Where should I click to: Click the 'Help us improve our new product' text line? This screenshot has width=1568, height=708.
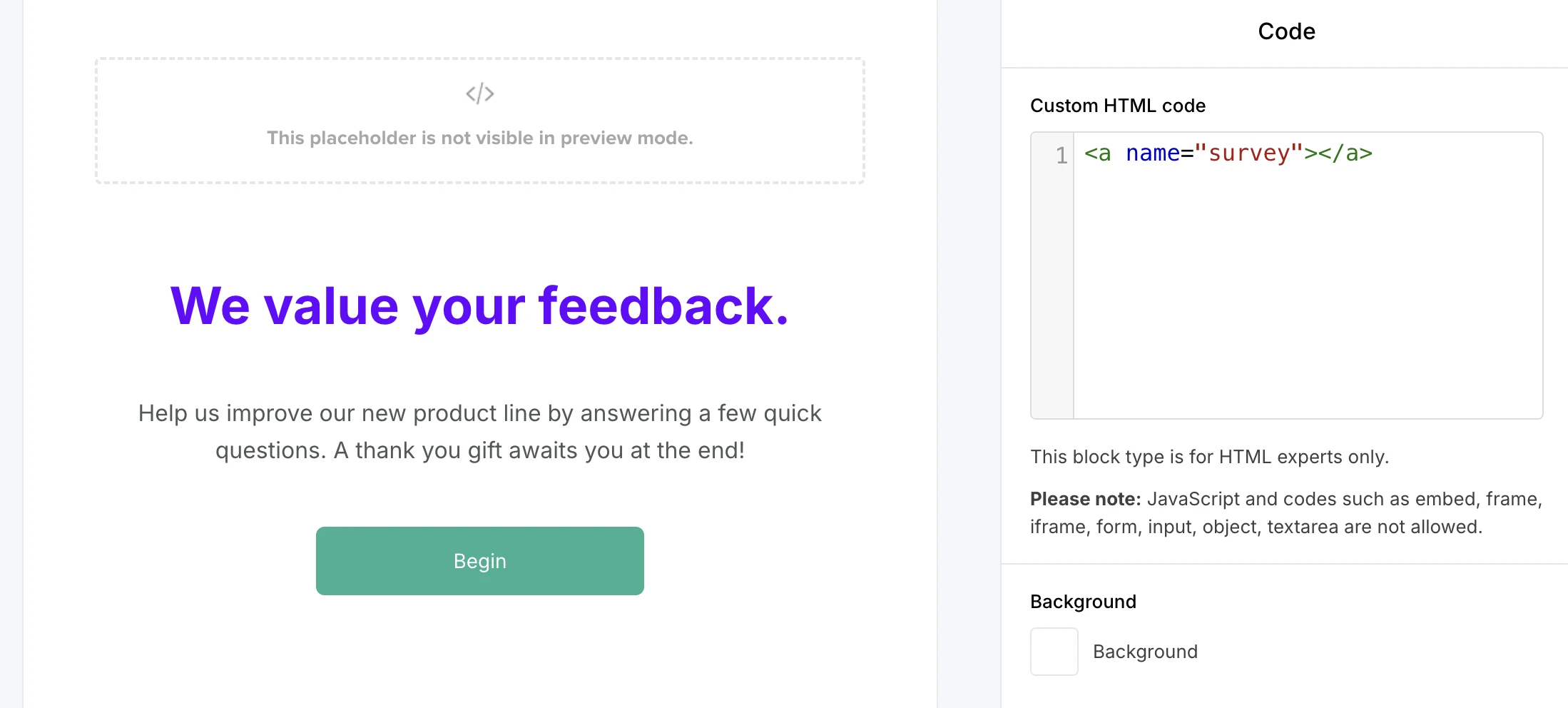coord(479,413)
